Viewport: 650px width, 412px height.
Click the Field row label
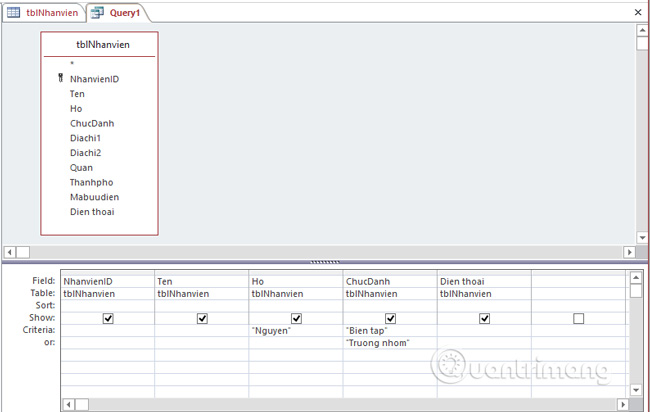(x=44, y=281)
